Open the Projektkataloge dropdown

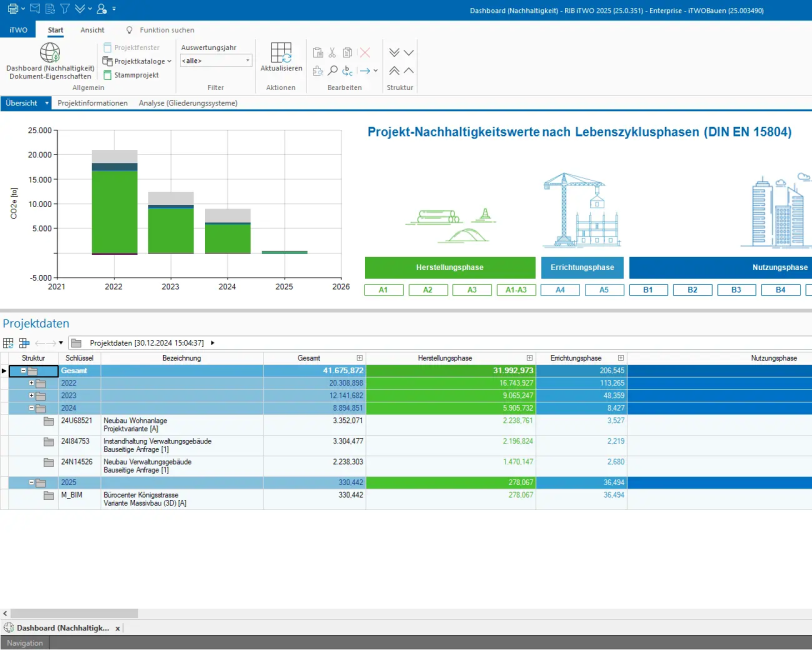(142, 61)
